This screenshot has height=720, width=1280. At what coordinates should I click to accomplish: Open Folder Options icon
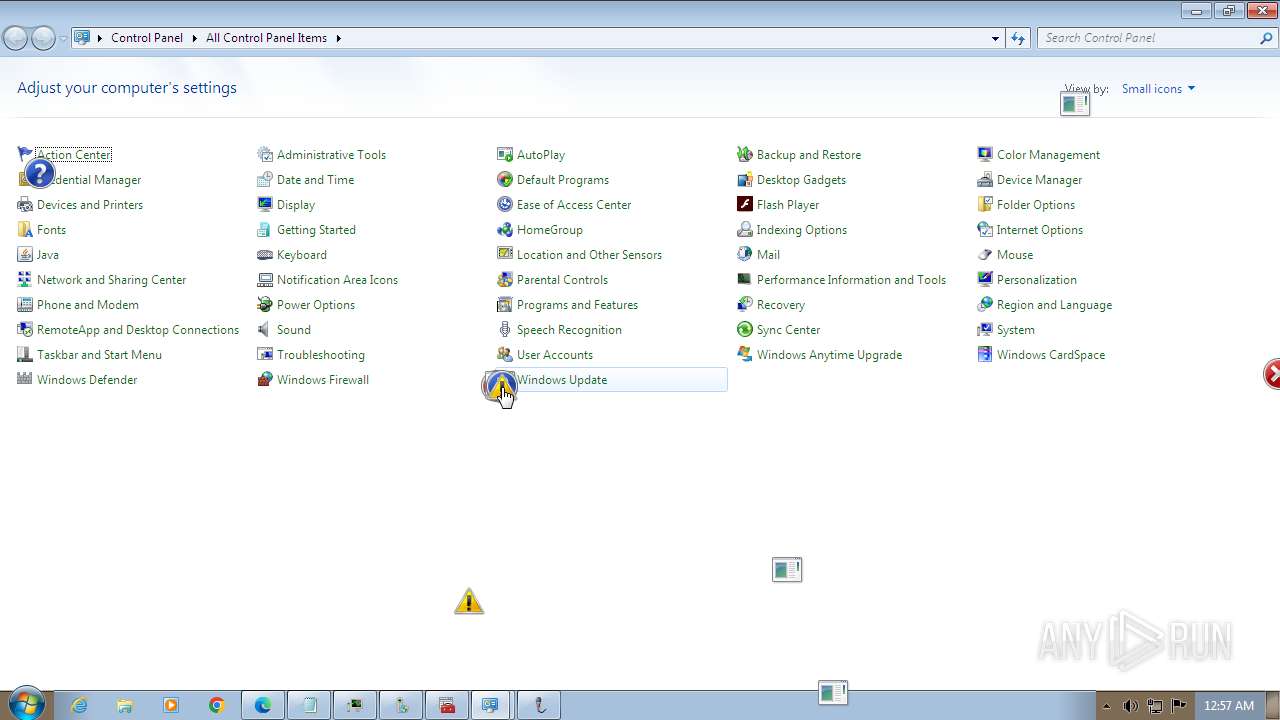(x=985, y=205)
